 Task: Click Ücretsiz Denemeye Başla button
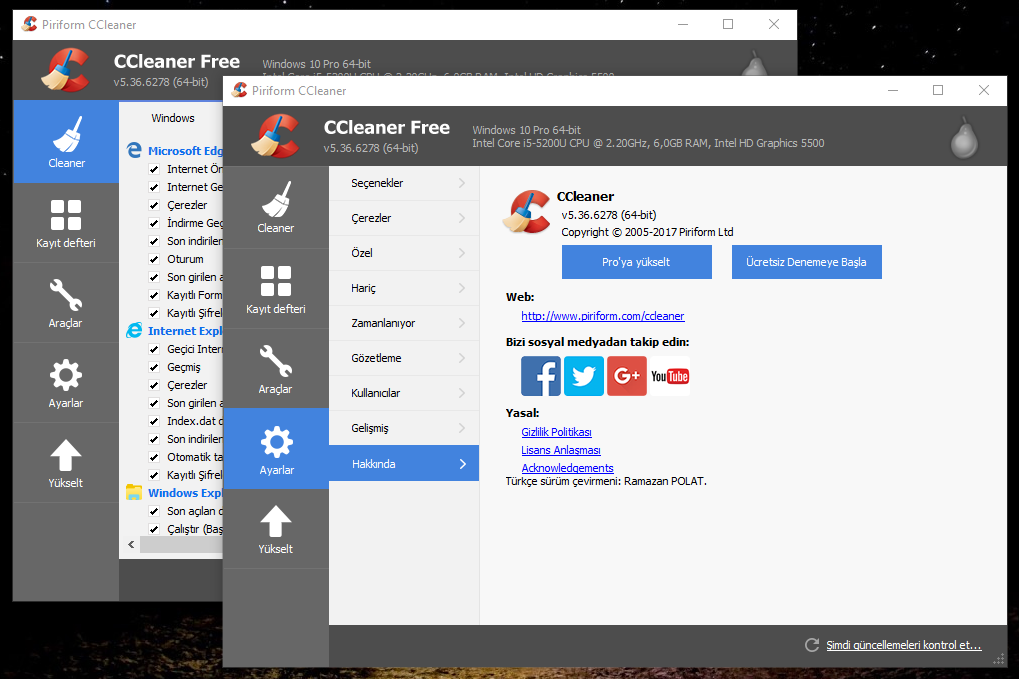click(x=806, y=262)
